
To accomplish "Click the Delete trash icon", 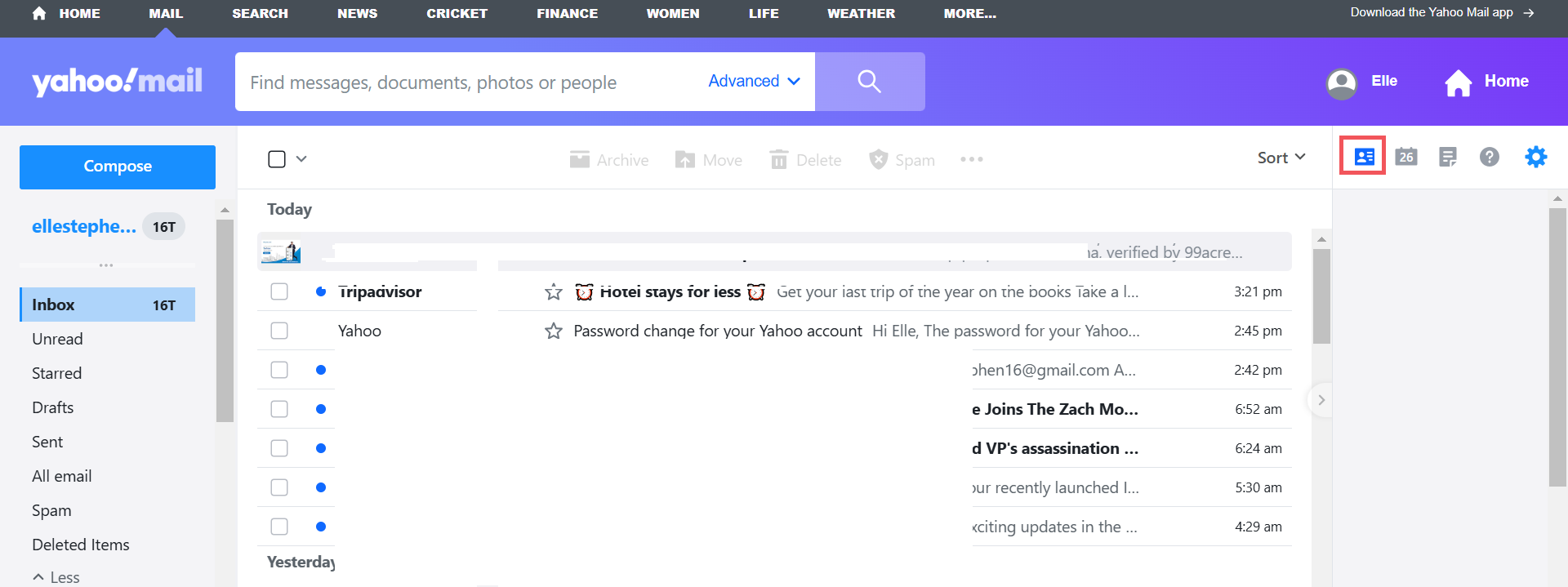I will pos(779,159).
